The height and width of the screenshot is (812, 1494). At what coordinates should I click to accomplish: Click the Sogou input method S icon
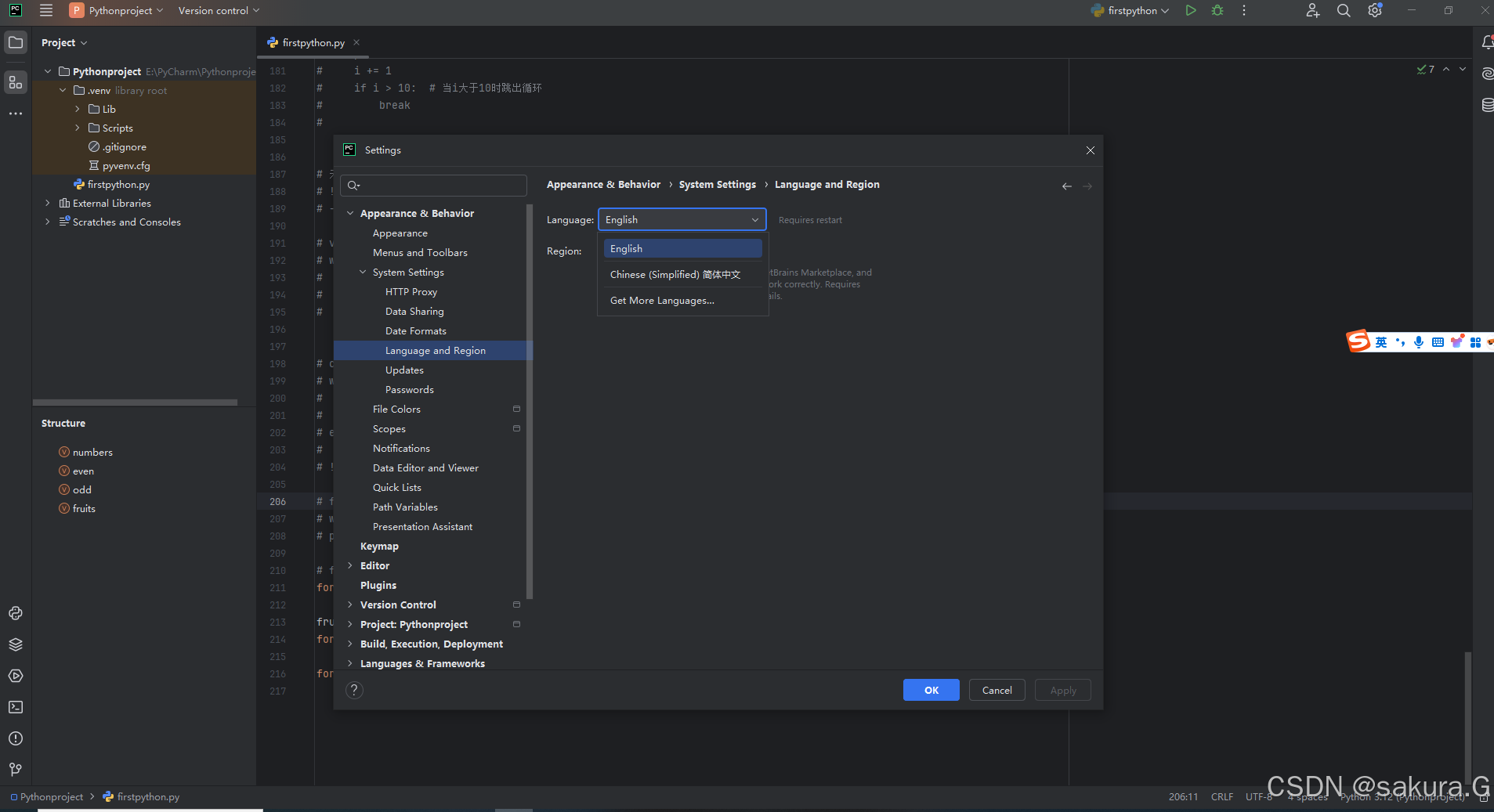pyautogui.click(x=1358, y=341)
